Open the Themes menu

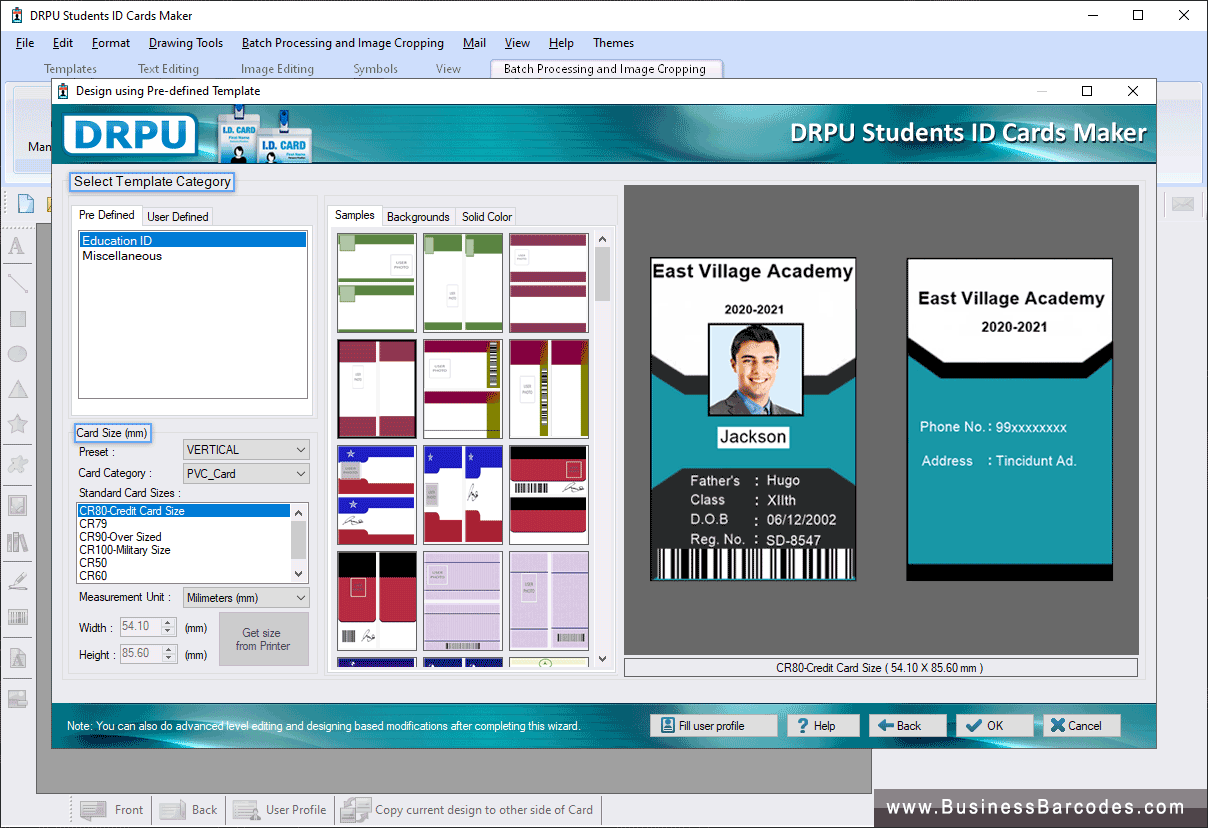(613, 43)
